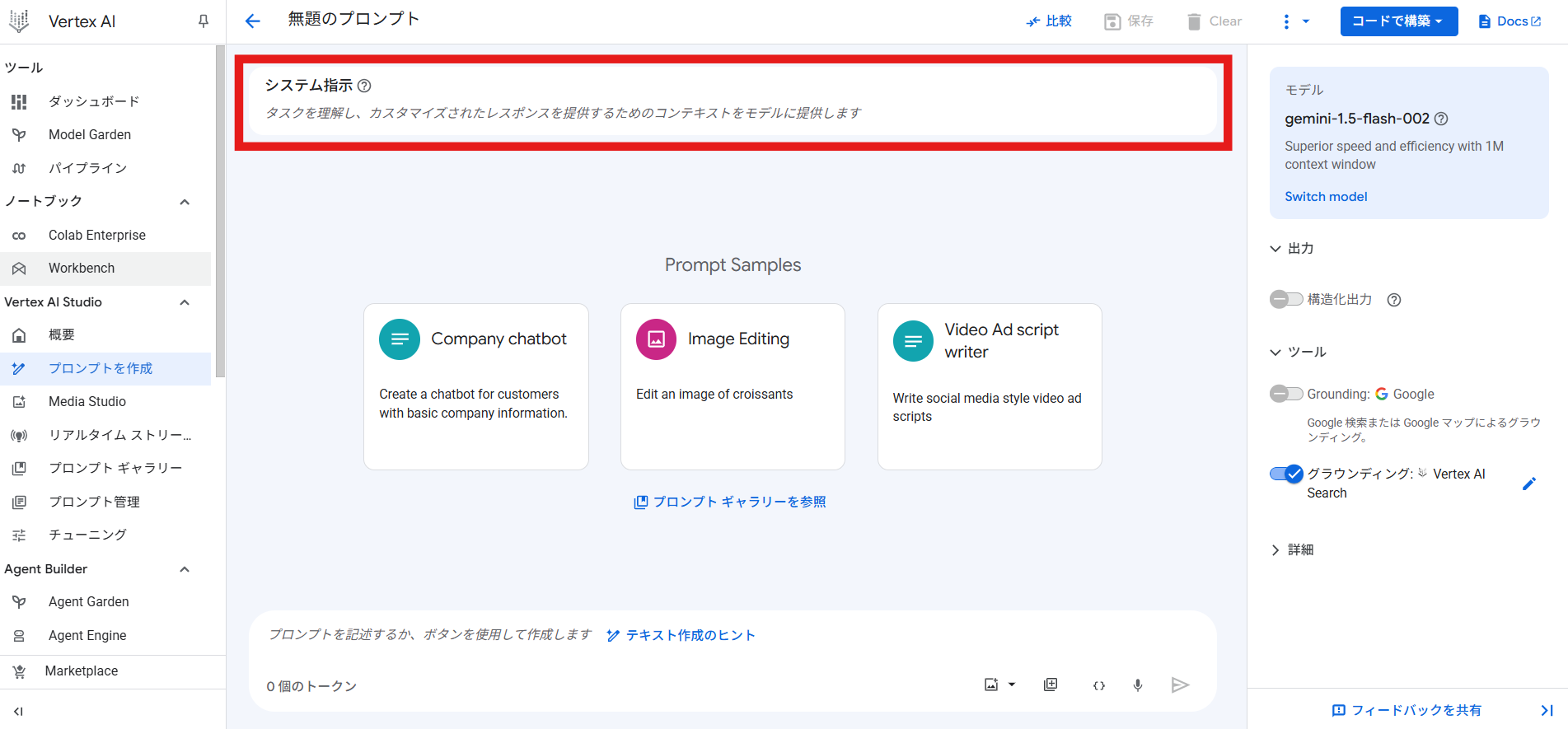Click the Vertex AI logo icon
The image size is (1568, 729).
click(19, 21)
